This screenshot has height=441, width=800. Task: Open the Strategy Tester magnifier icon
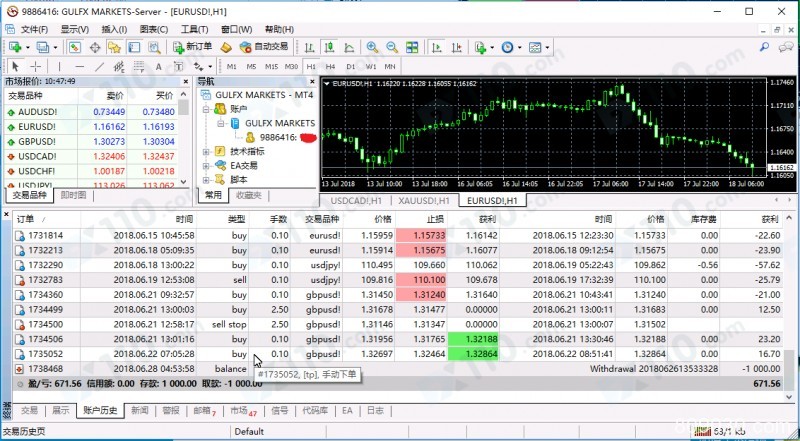coord(154,47)
